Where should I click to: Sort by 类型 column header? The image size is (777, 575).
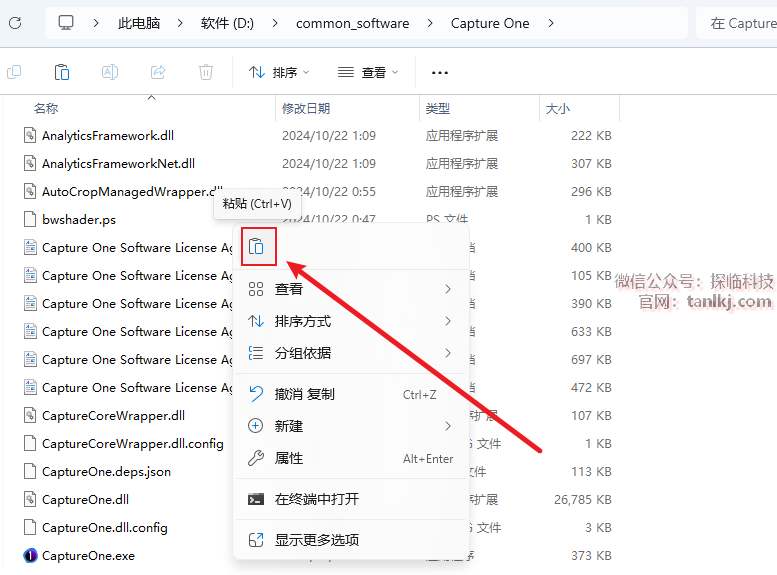click(438, 109)
